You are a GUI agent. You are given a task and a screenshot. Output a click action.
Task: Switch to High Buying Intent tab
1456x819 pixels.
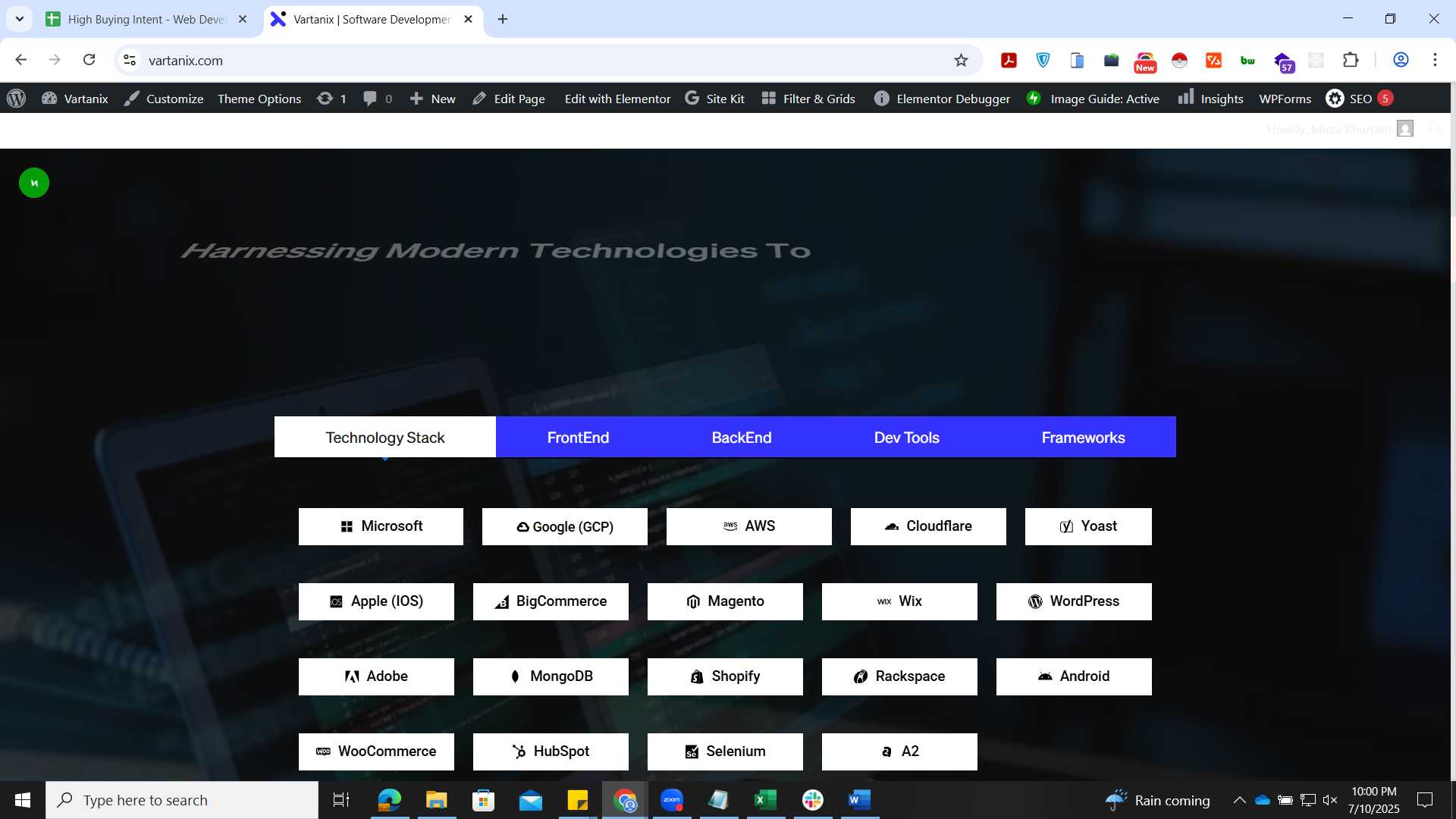coord(147,19)
